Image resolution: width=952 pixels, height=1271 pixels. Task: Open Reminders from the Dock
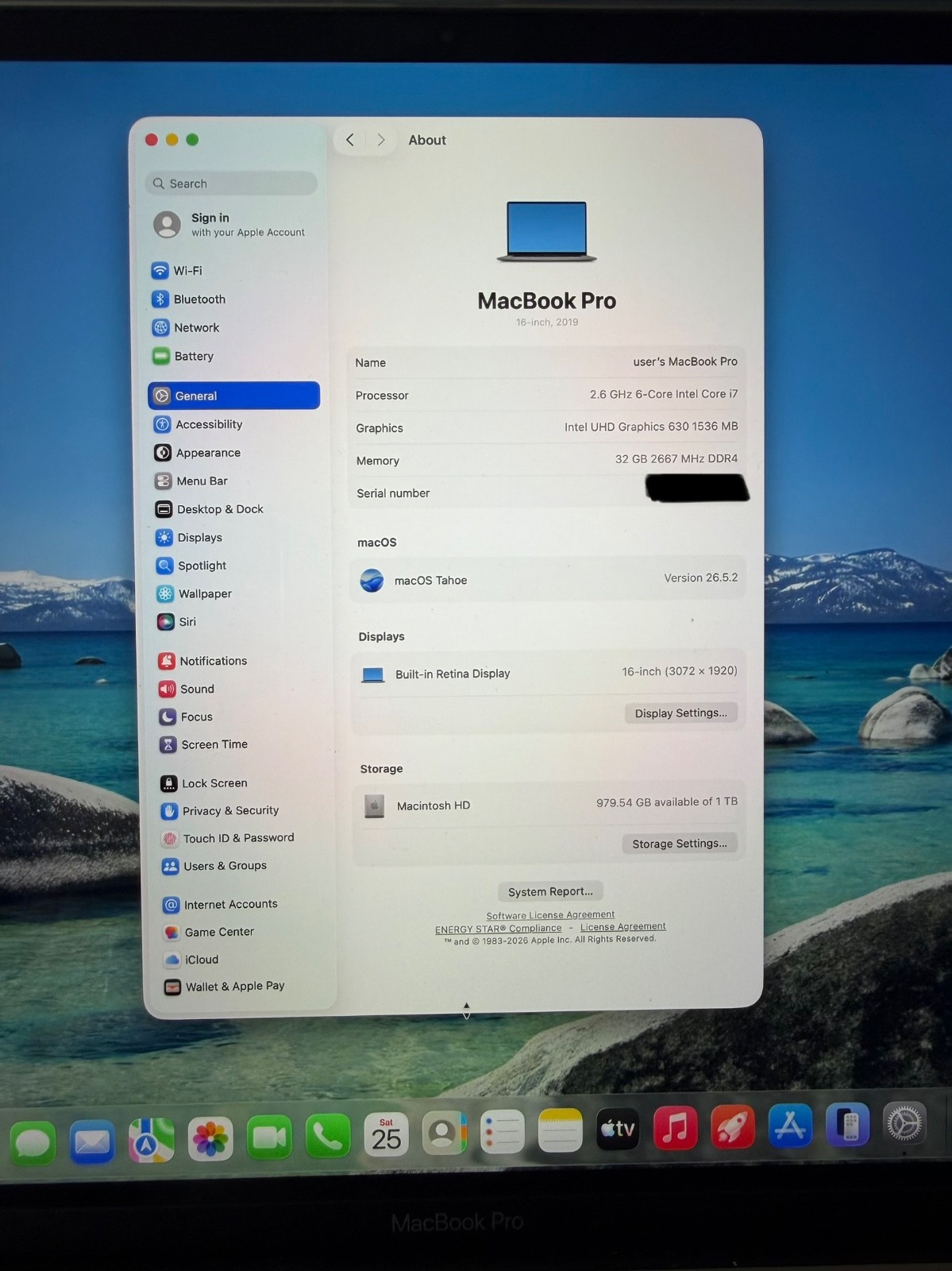pos(503,1131)
